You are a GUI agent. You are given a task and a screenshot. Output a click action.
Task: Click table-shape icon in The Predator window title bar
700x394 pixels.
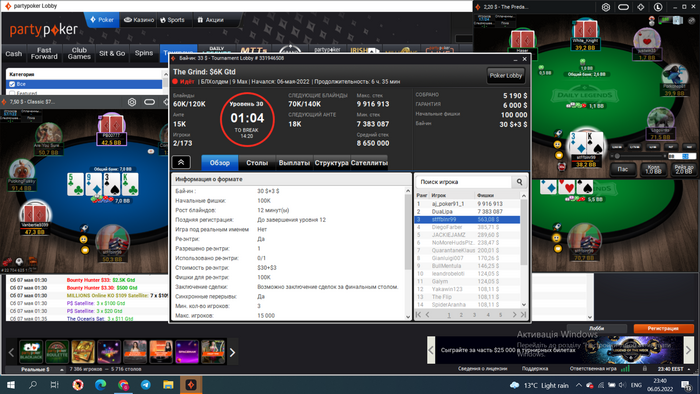(x=623, y=7)
